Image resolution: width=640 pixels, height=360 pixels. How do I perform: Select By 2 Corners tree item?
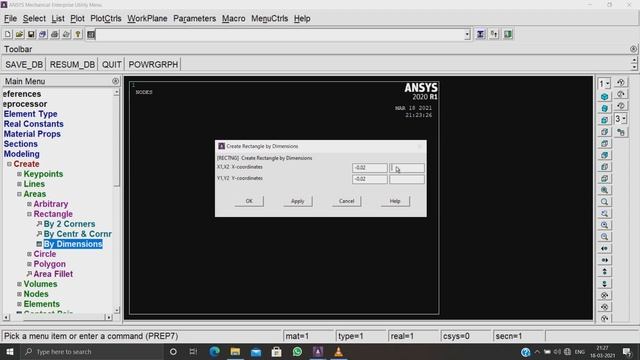tap(69, 224)
